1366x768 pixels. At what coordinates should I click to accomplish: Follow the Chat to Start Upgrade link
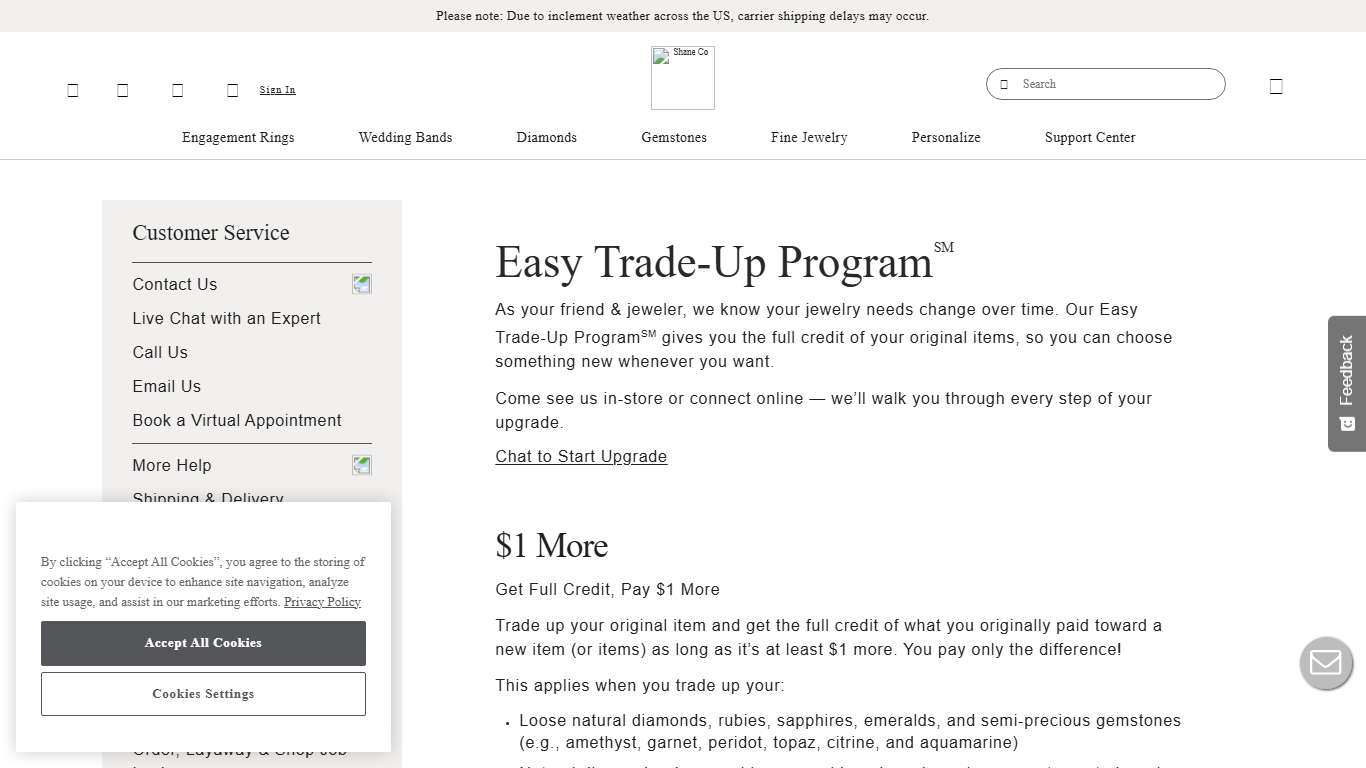pos(581,457)
